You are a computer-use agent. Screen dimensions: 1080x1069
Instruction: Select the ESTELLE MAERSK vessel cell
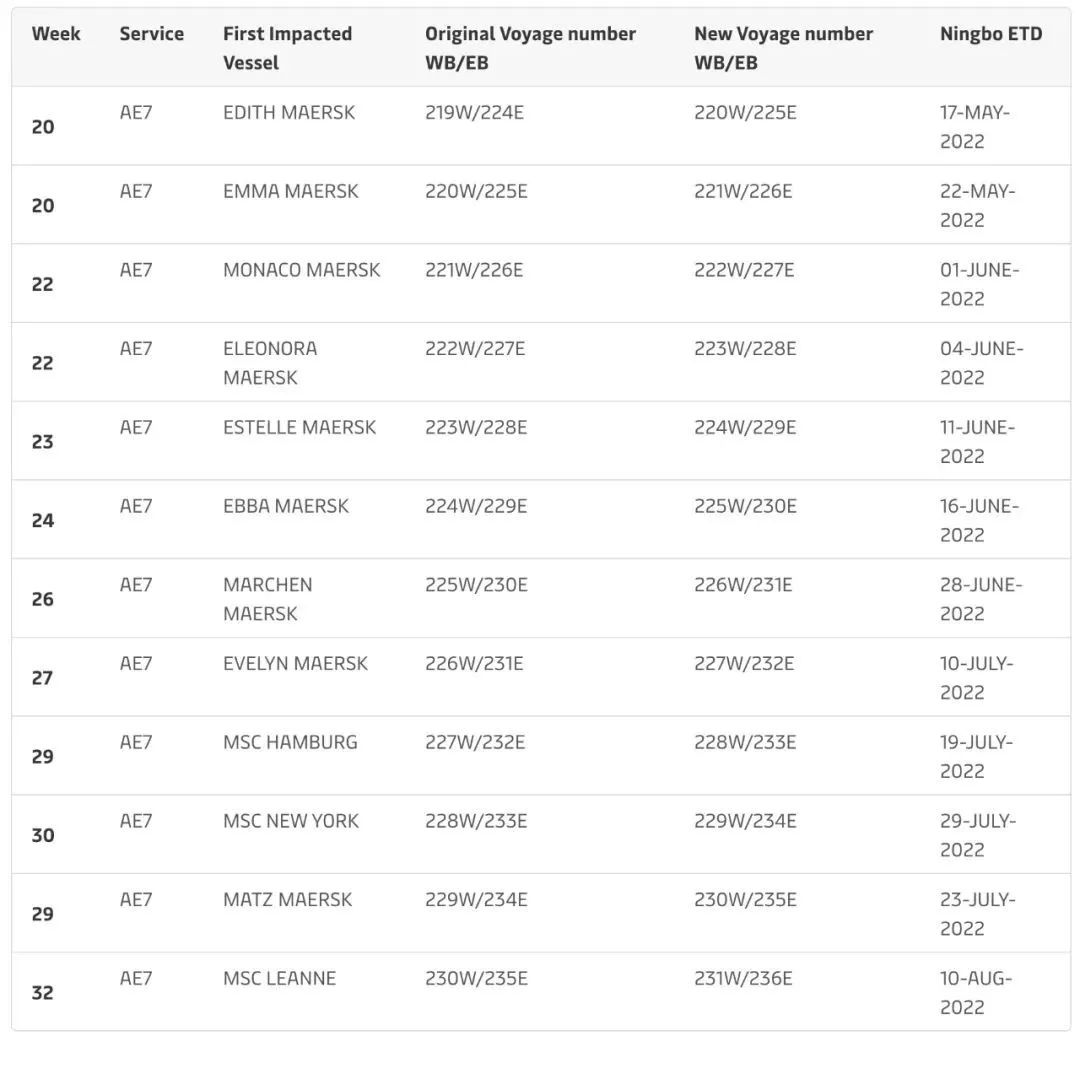tap(299, 428)
